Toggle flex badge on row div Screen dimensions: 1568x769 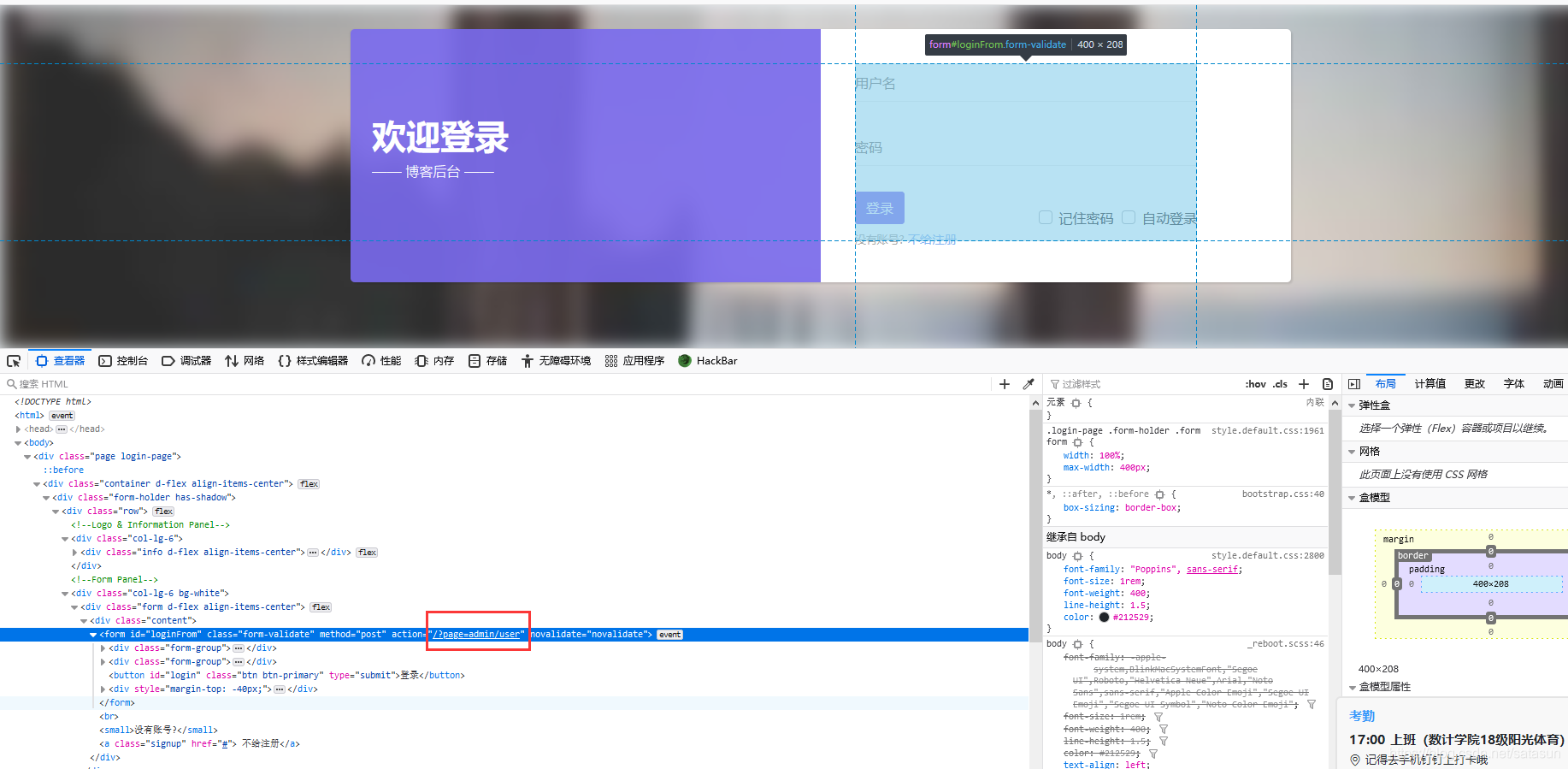(163, 512)
